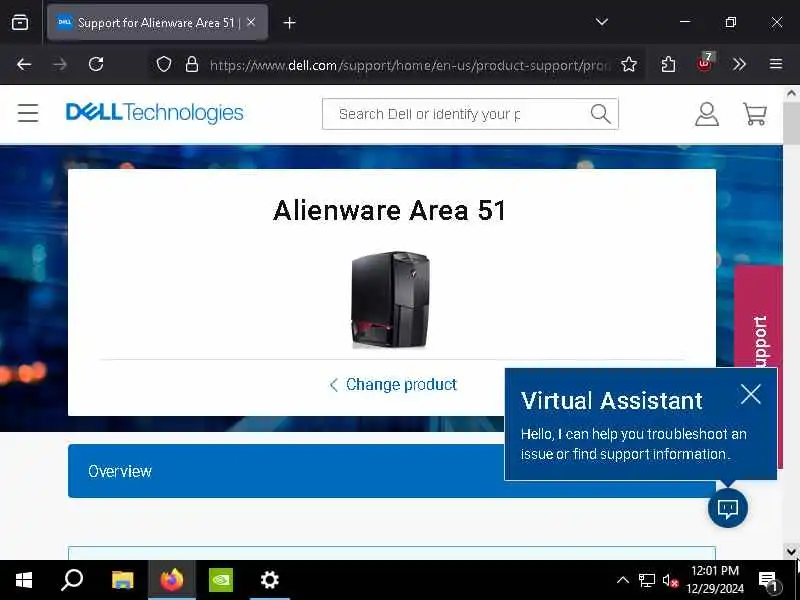
Task: Show hidden system tray icons
Action: pos(622,580)
